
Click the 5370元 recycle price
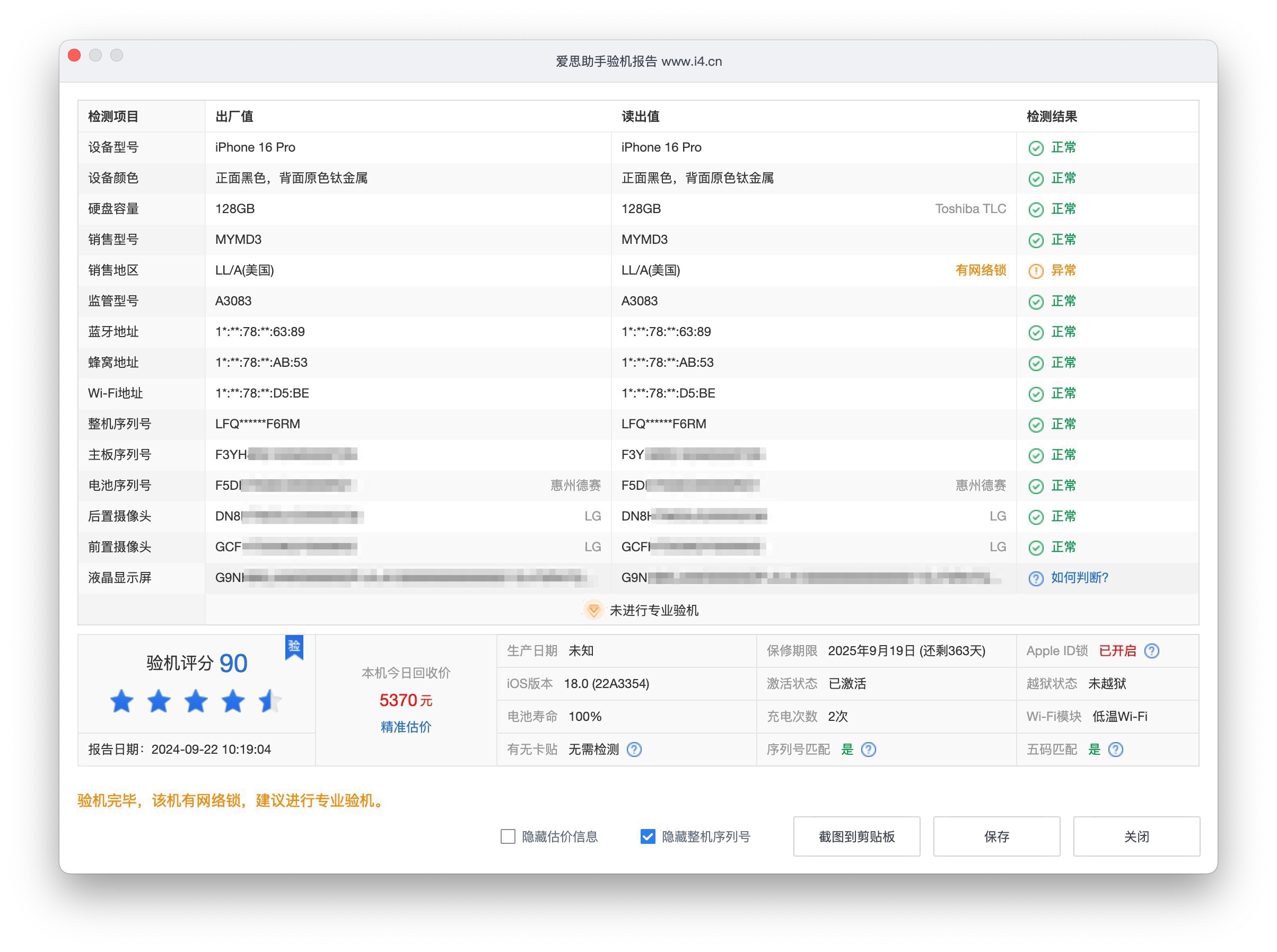coord(405,701)
